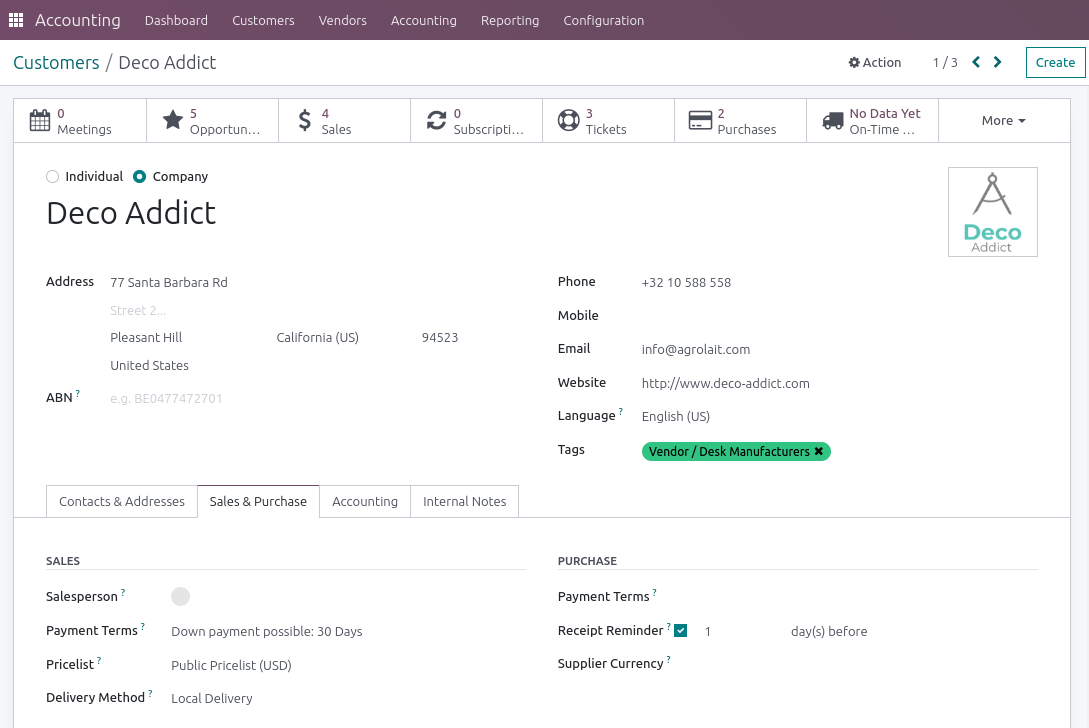Open the Dashboard menu
This screenshot has height=728, width=1089.
176,20
